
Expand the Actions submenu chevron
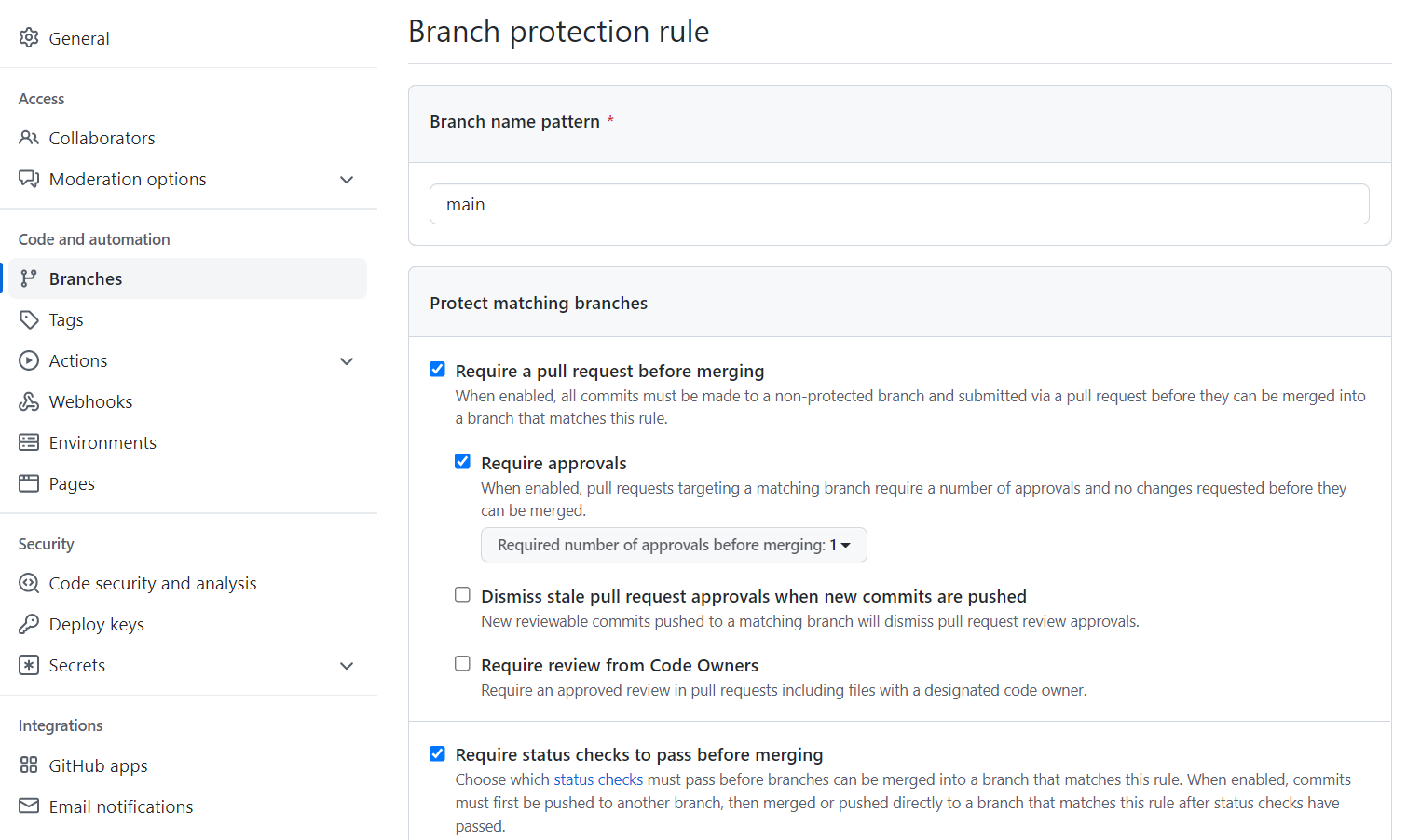pos(347,361)
